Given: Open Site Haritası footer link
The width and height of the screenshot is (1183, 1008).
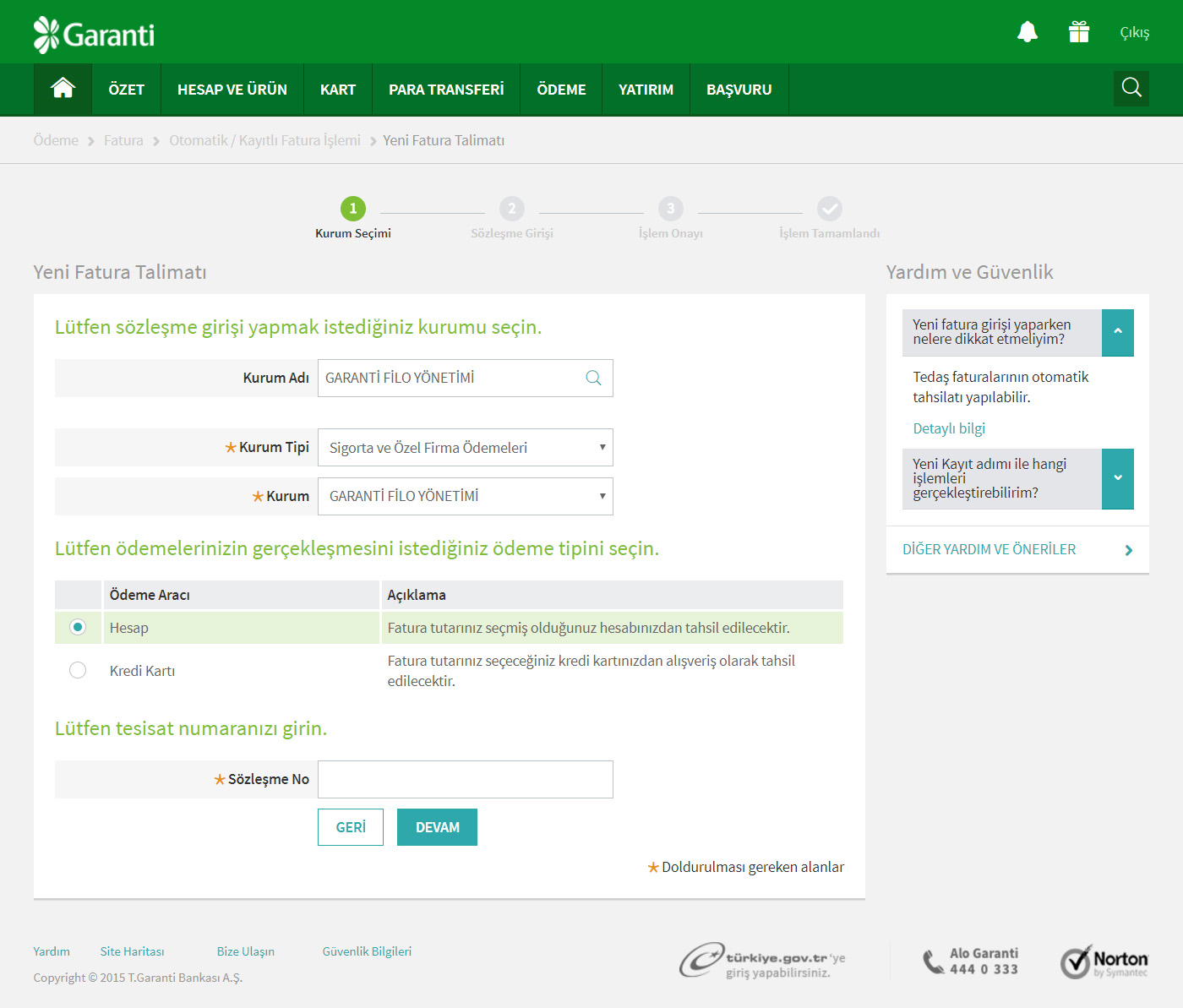Looking at the screenshot, I should [132, 951].
